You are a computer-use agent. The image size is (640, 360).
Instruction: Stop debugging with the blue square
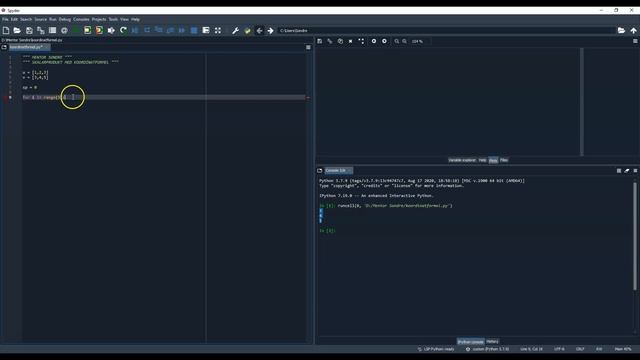194,30
